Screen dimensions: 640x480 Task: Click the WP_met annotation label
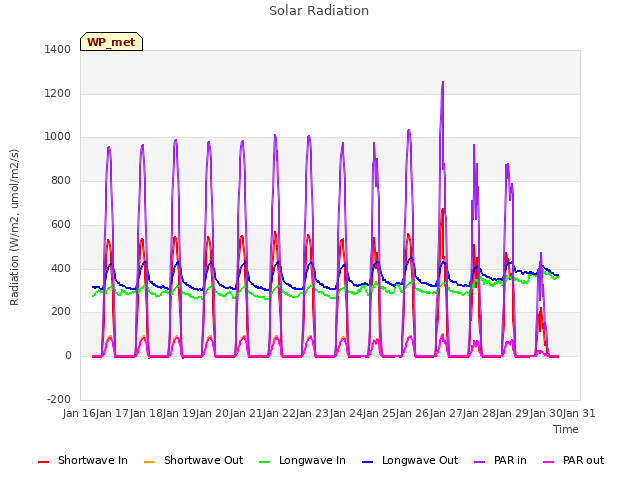[111, 42]
